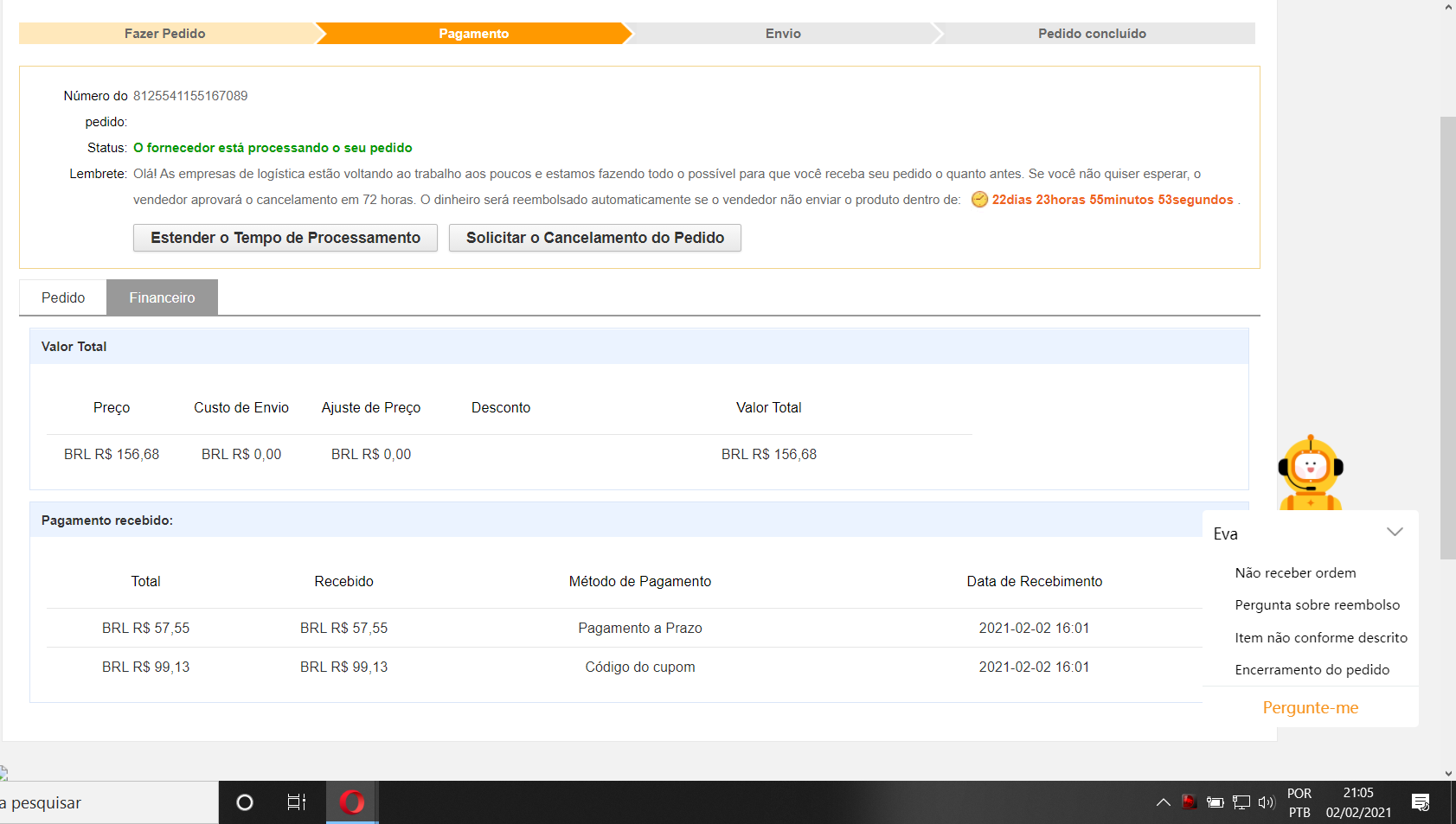
Task: Click Total cell BRL R$ 57,55
Action: [x=145, y=628]
